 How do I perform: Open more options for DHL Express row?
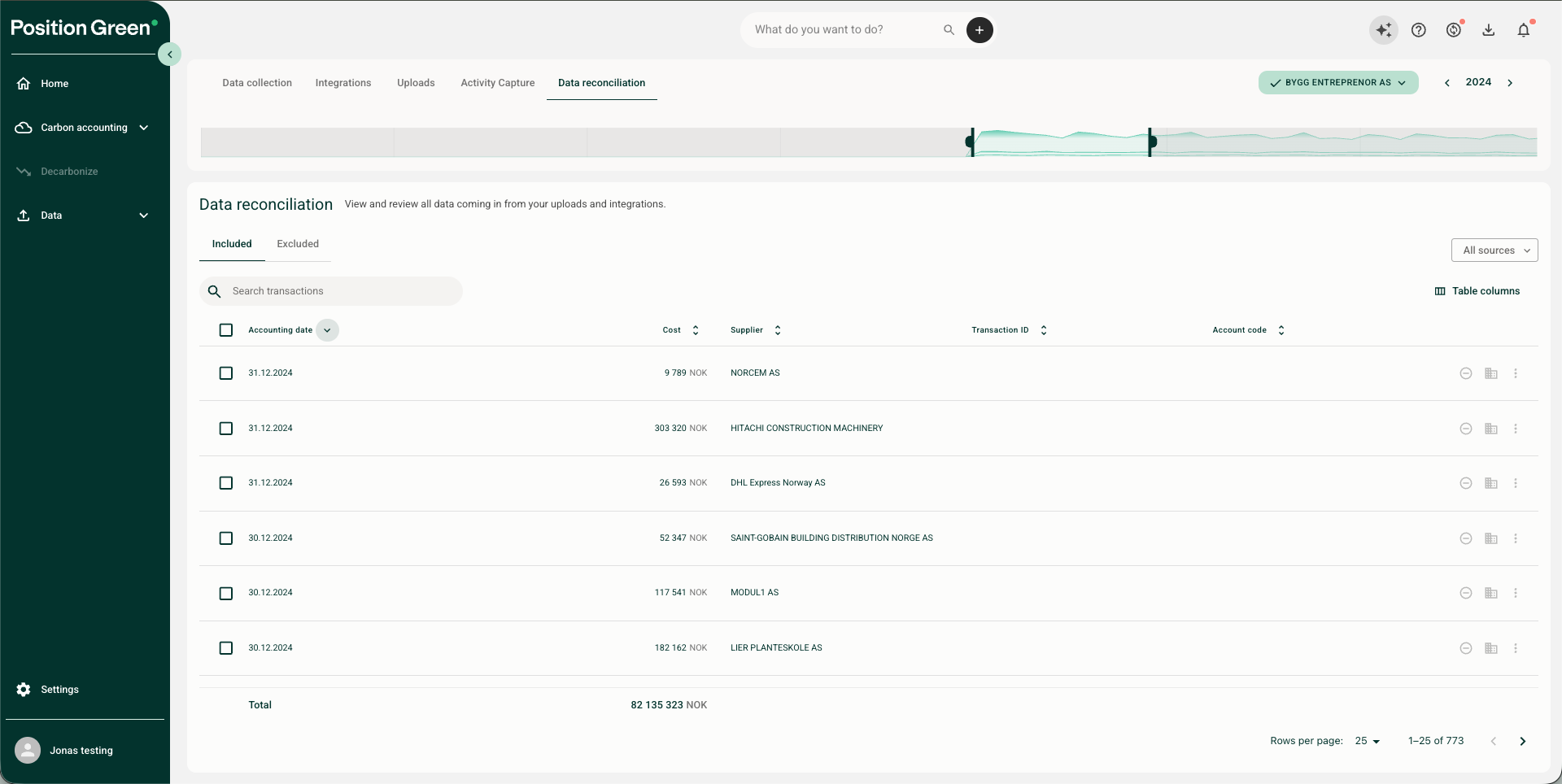(x=1516, y=483)
